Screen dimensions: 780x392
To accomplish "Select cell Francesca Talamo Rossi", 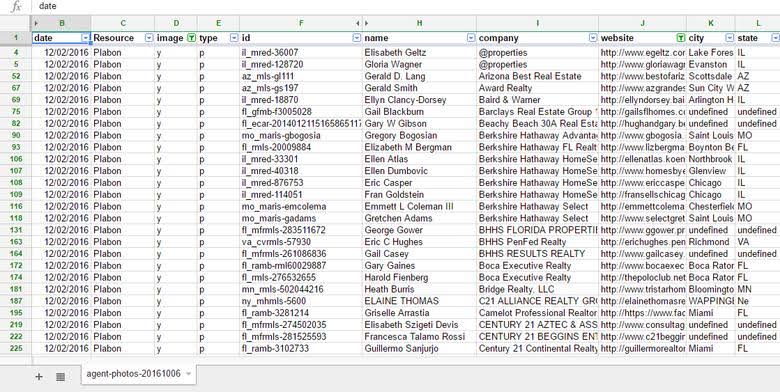I will point(419,337).
